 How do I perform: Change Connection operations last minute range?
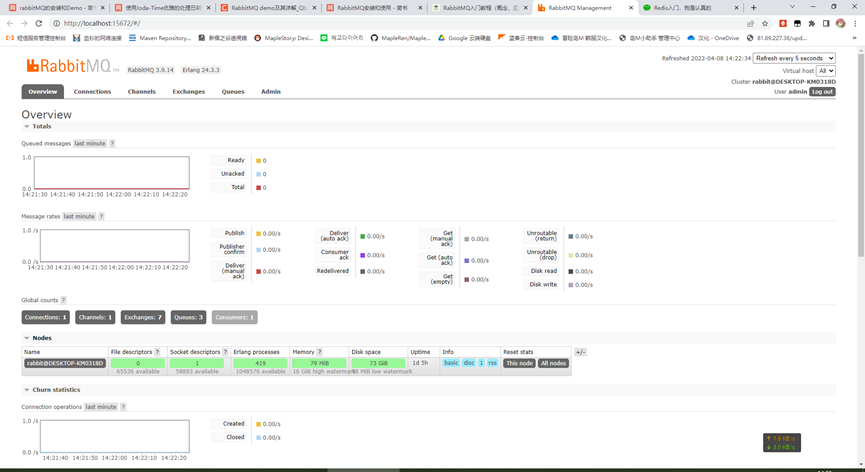tap(101, 407)
